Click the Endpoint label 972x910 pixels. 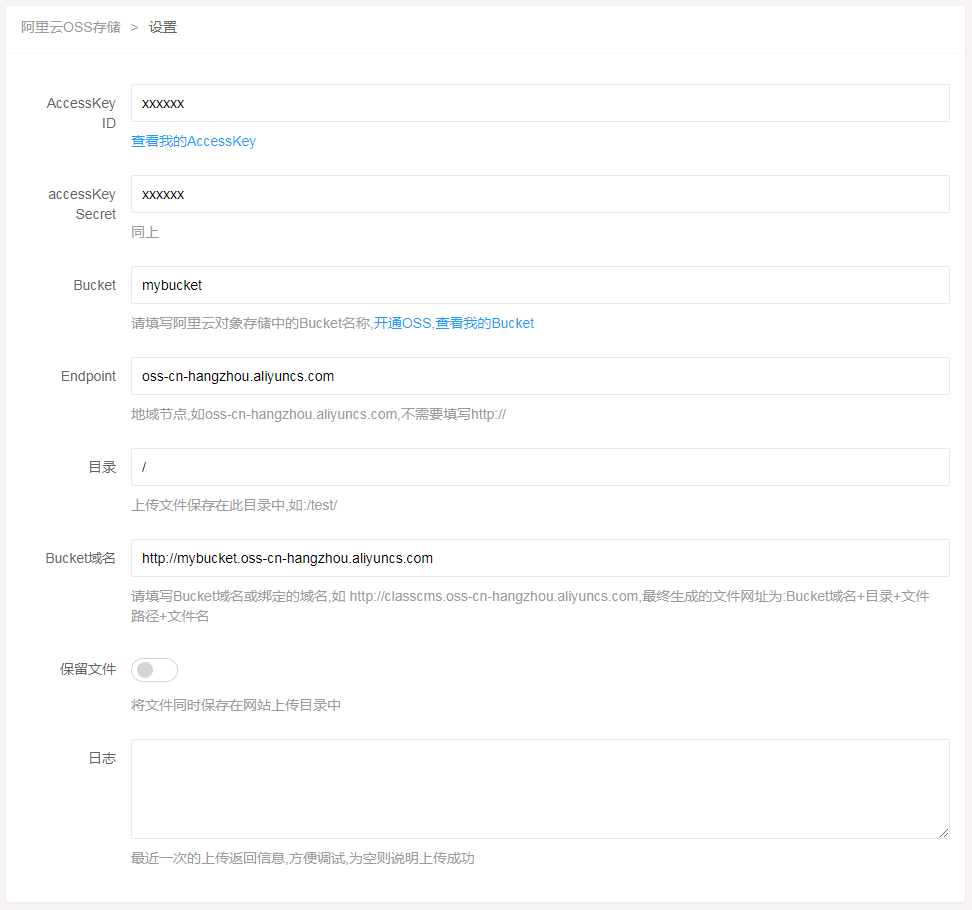click(89, 376)
